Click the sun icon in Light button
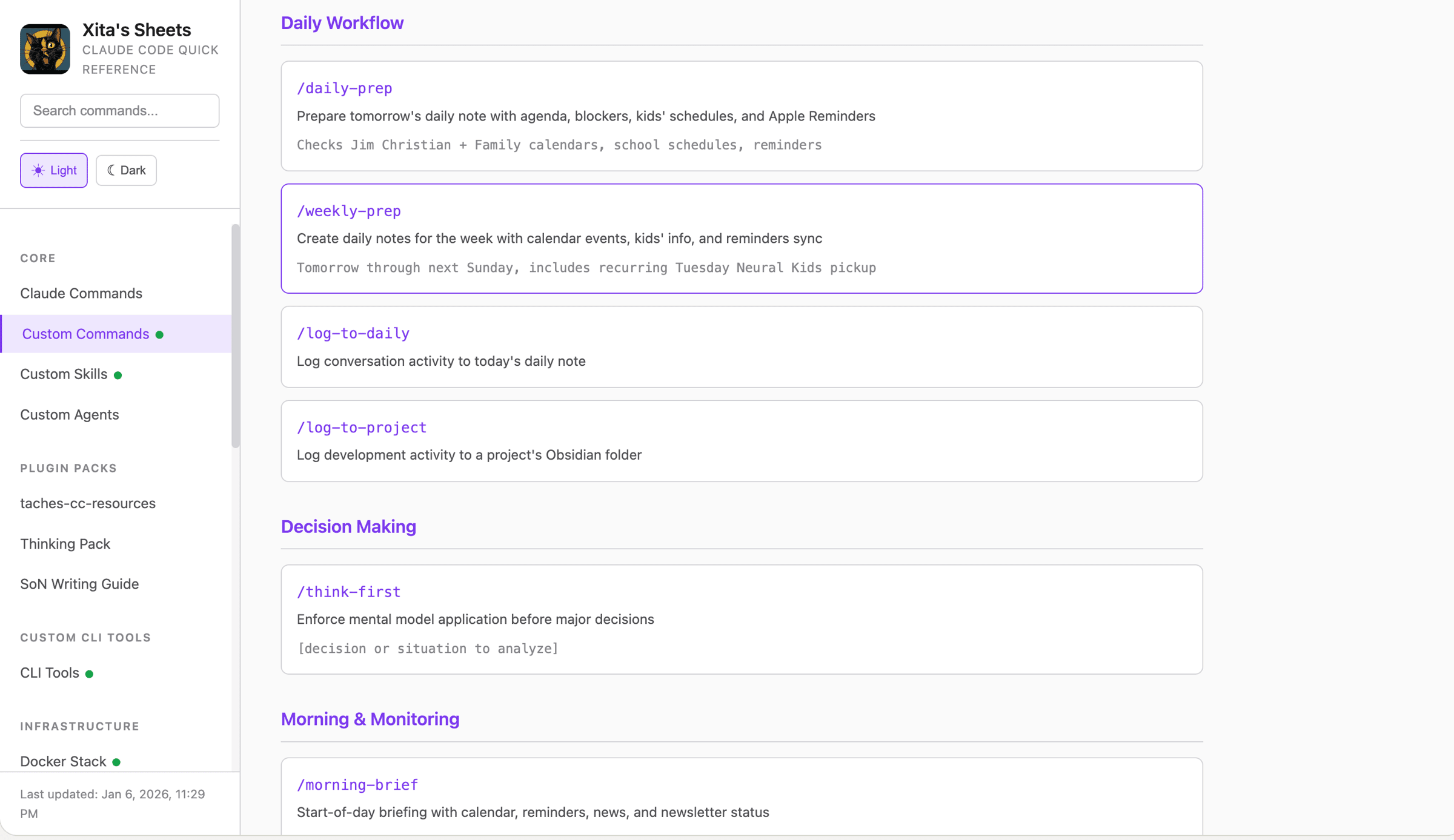 38,170
